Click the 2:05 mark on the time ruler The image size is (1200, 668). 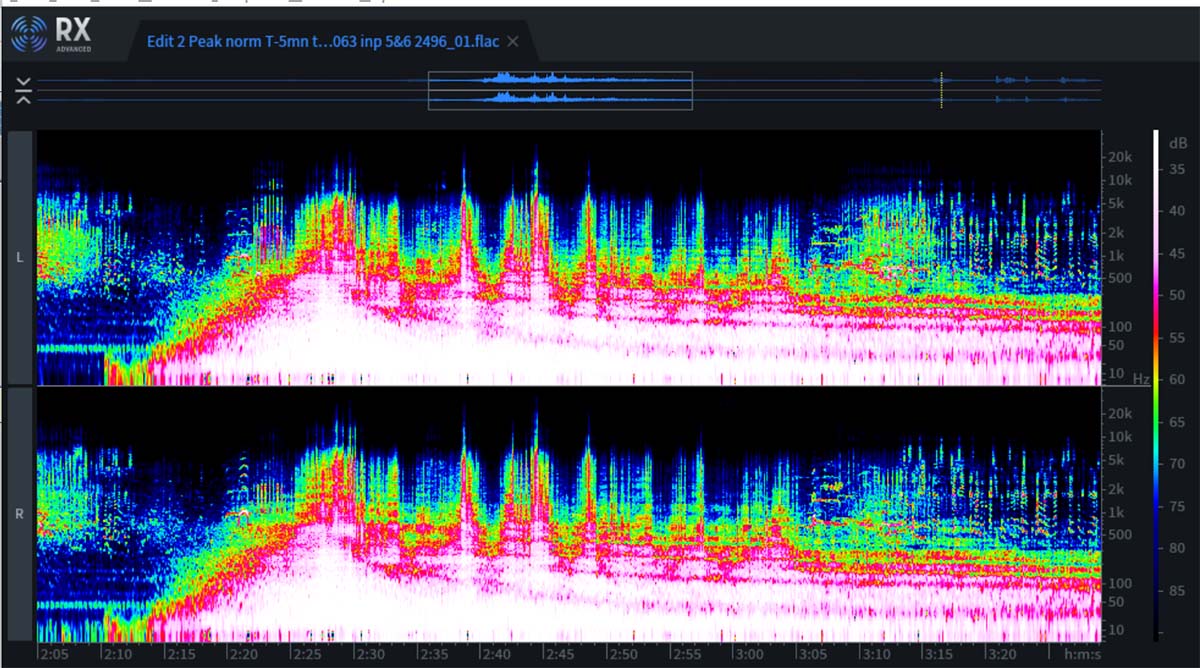coord(53,653)
